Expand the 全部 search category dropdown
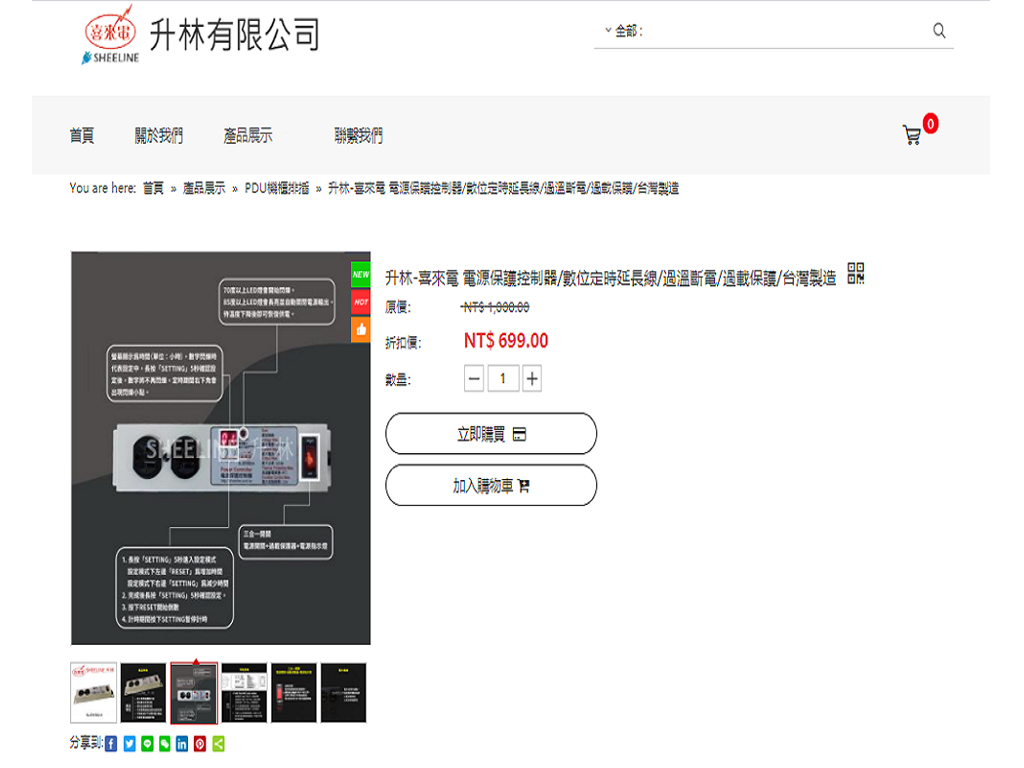Viewport: 1024px width, 768px height. point(624,31)
